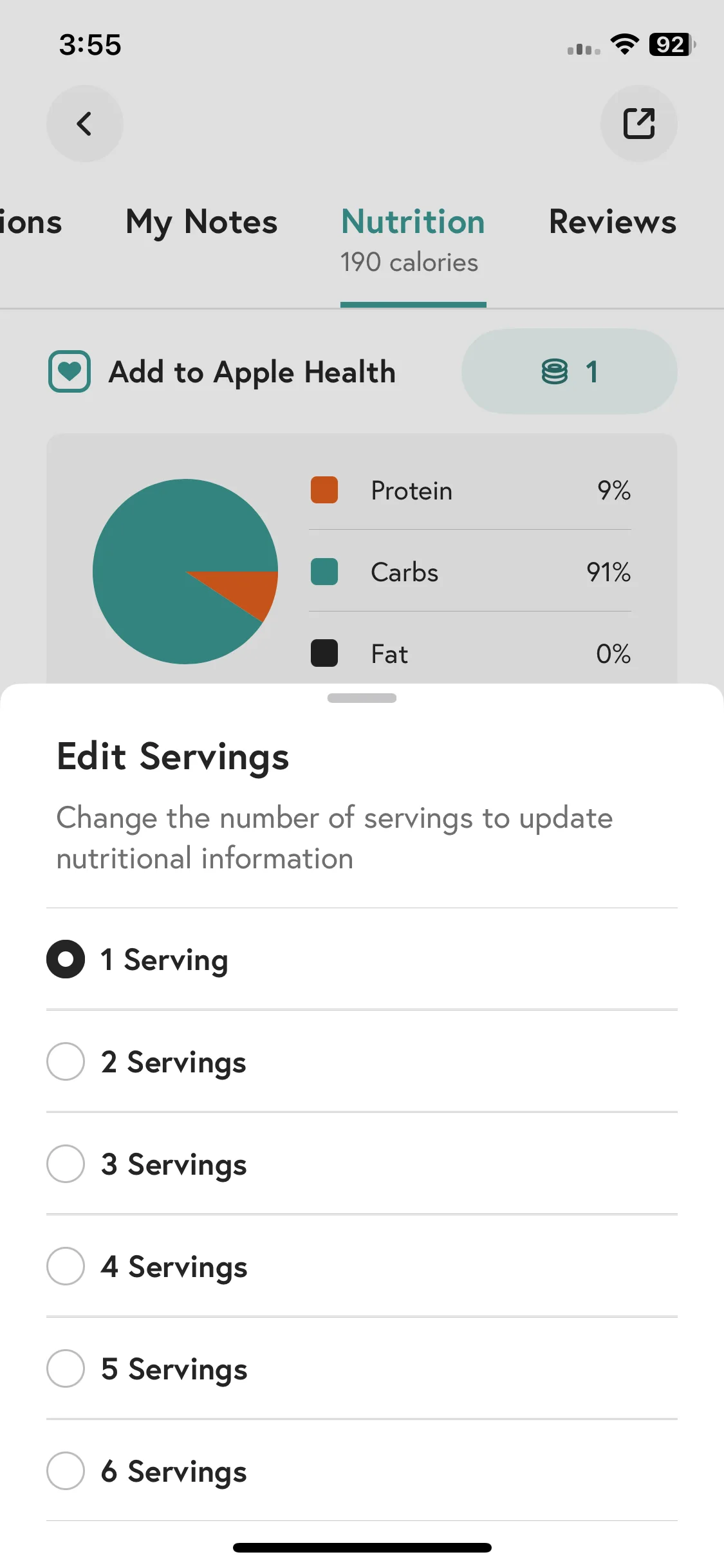Pick the 5 Servings option
This screenshot has height=1568, width=724.
(362, 1368)
